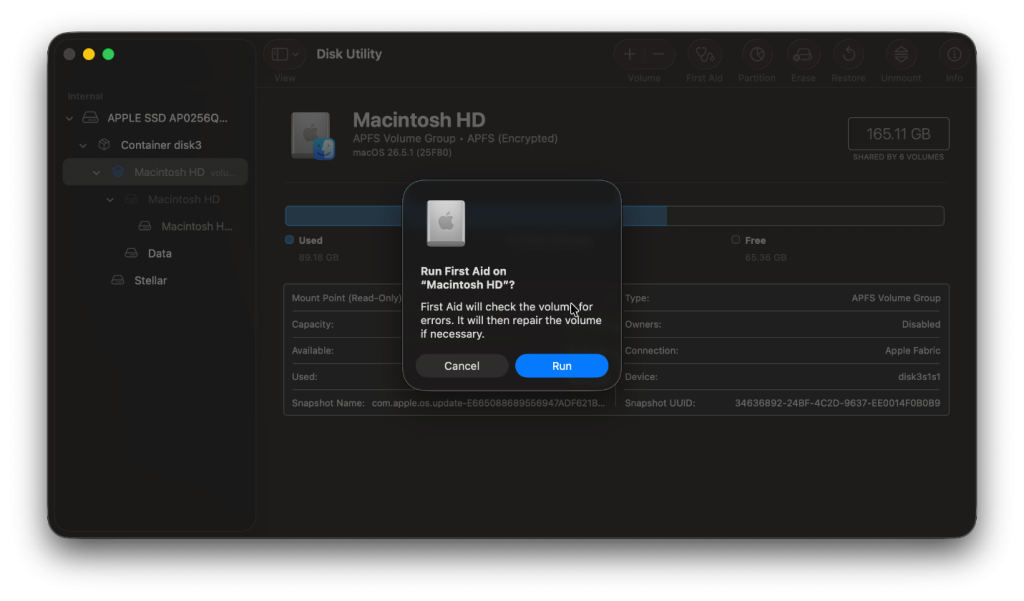Open the View dropdown chevron

point(296,54)
